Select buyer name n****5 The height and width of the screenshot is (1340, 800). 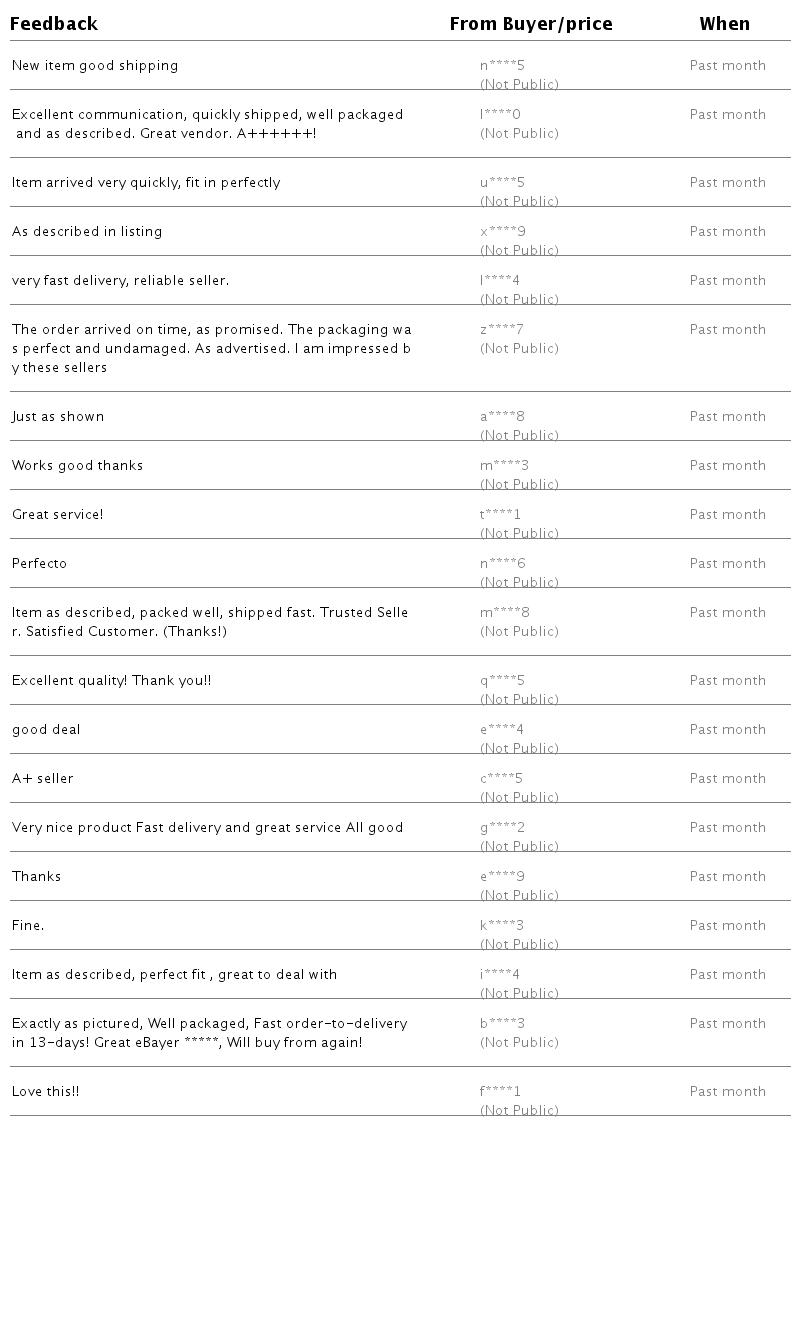(x=502, y=66)
